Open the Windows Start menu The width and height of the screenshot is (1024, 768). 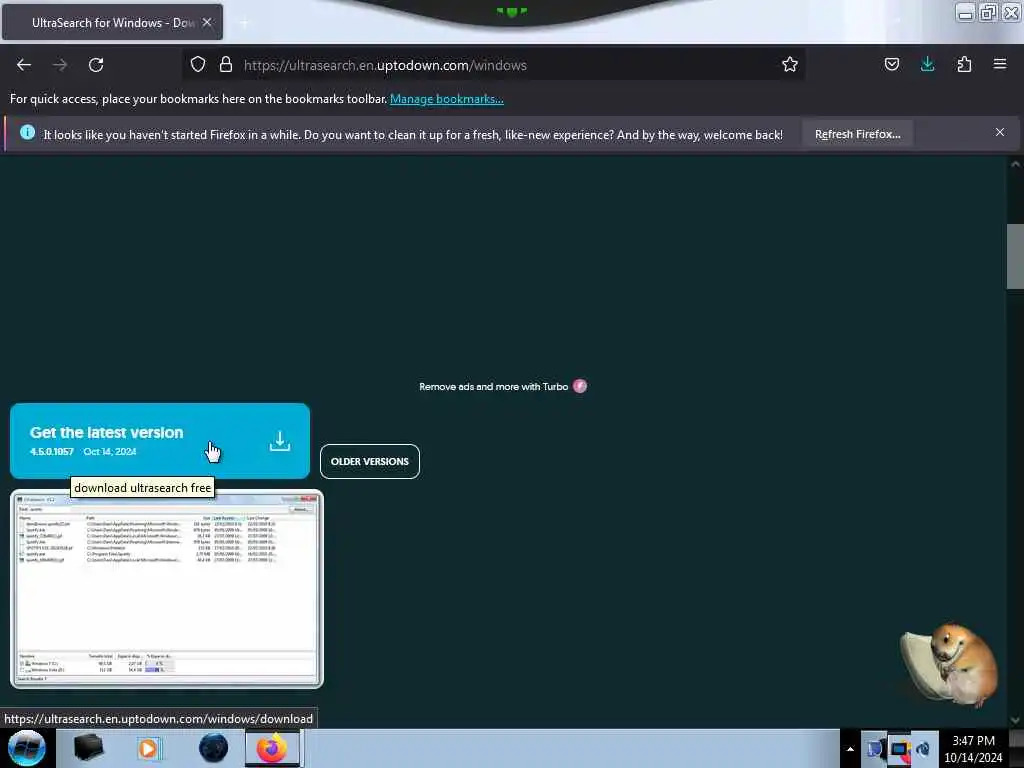coord(27,748)
